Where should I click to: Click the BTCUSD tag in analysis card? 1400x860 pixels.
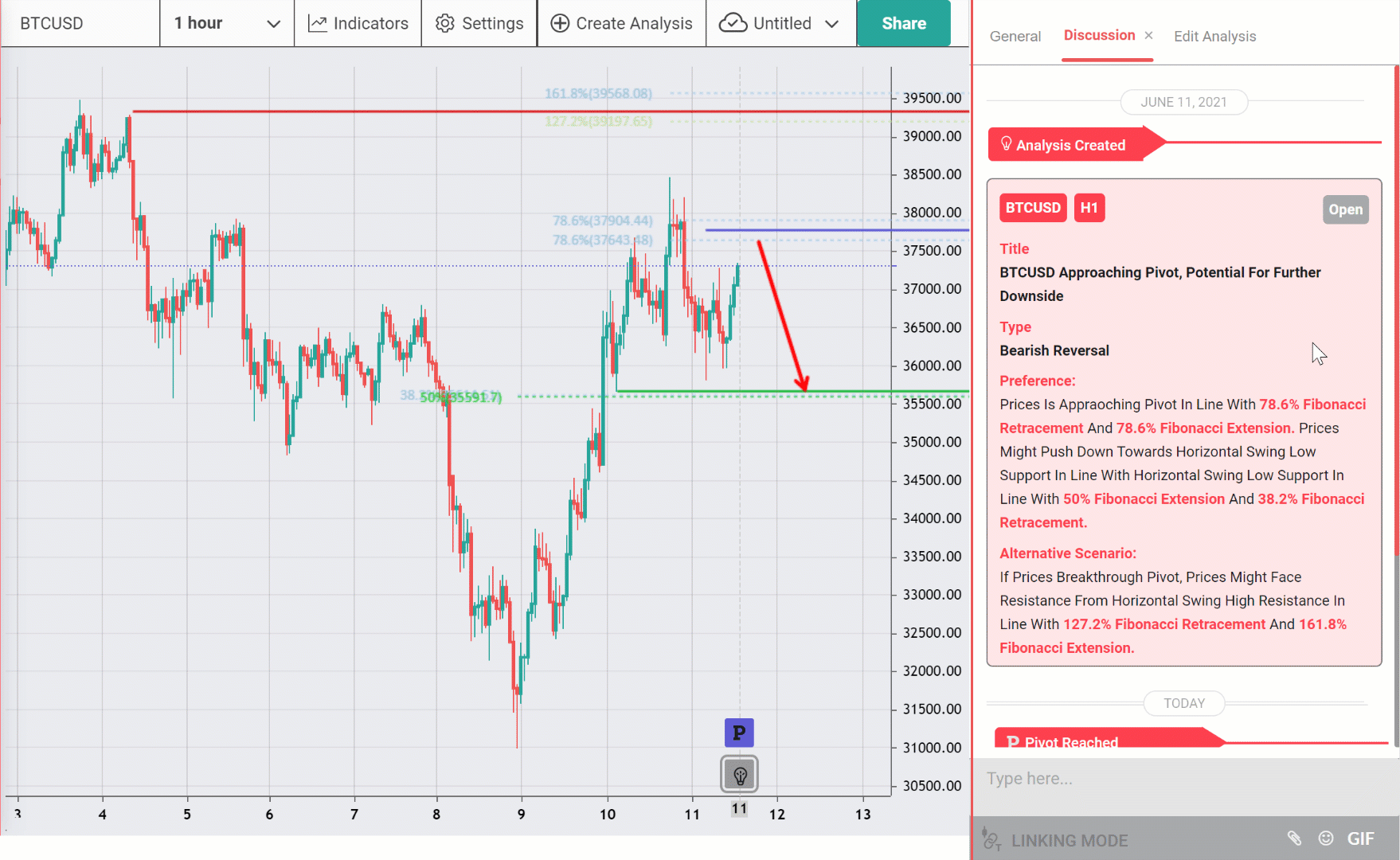click(x=1032, y=208)
